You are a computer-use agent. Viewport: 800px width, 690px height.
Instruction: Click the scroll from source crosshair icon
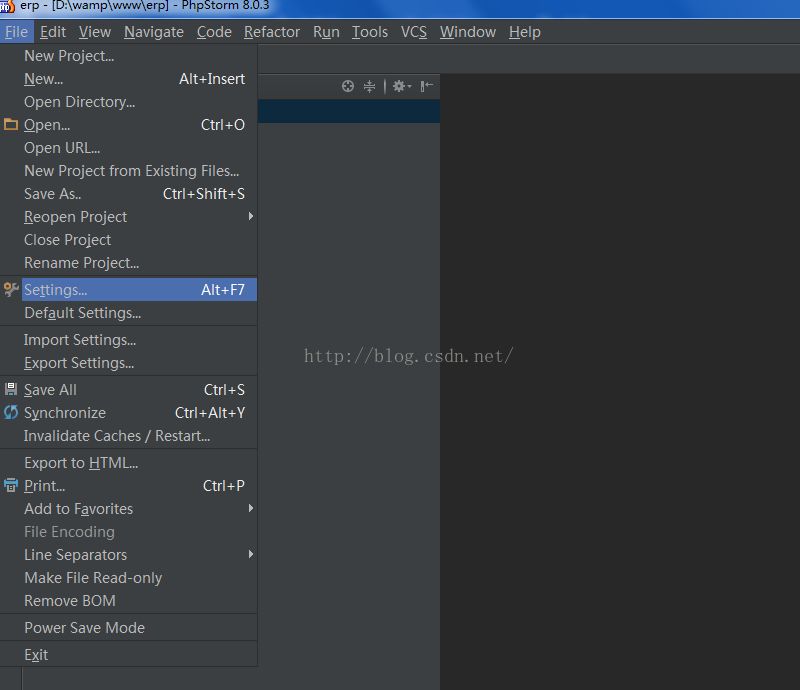tap(348, 86)
